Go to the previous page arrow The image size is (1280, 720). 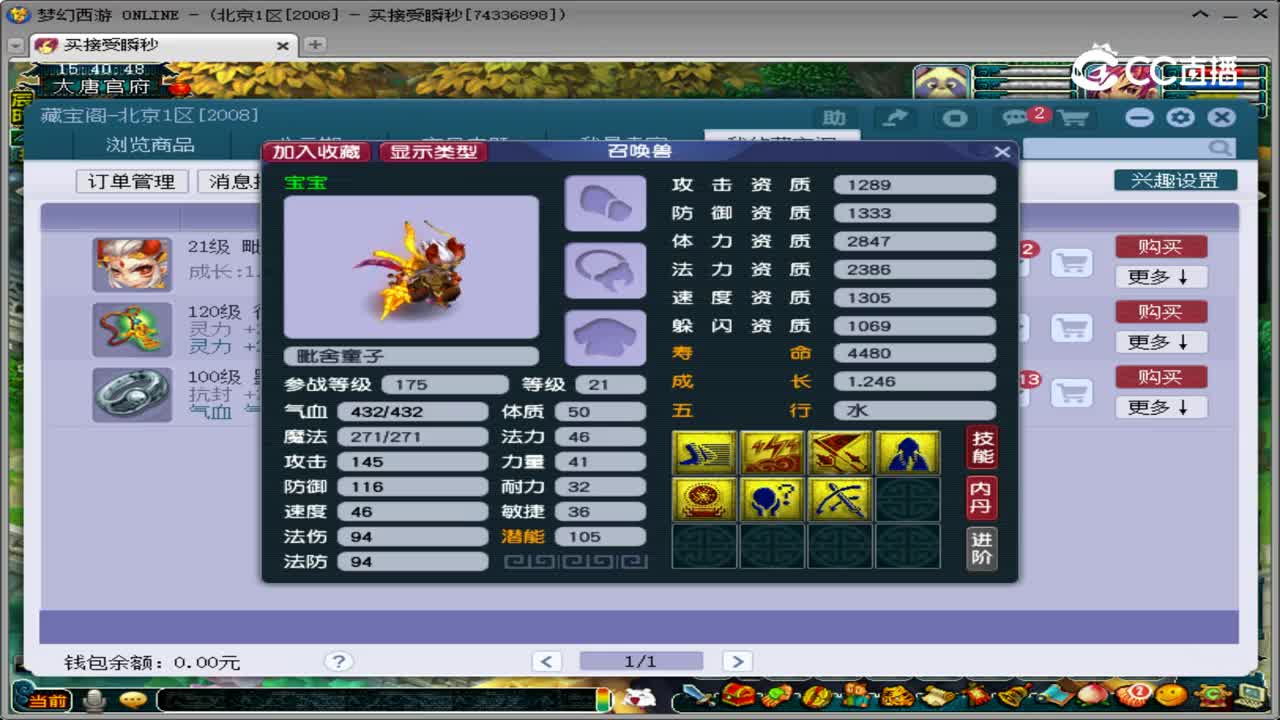coord(546,661)
